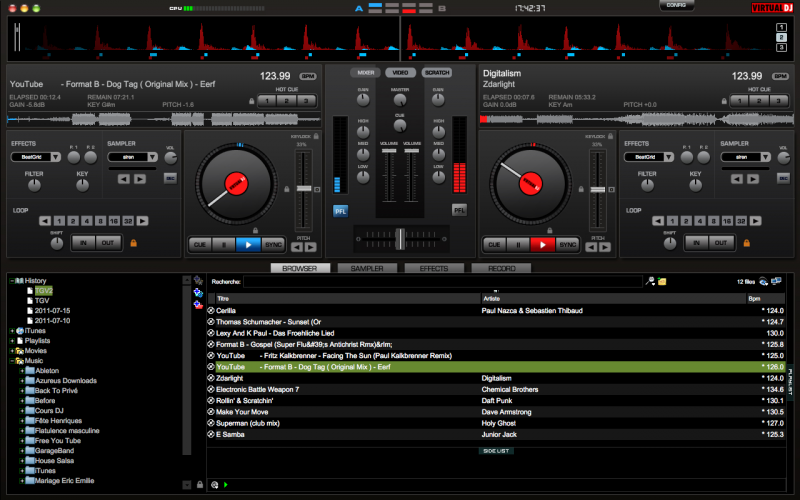
Task: Click REC button in left sampler
Action: (x=170, y=178)
